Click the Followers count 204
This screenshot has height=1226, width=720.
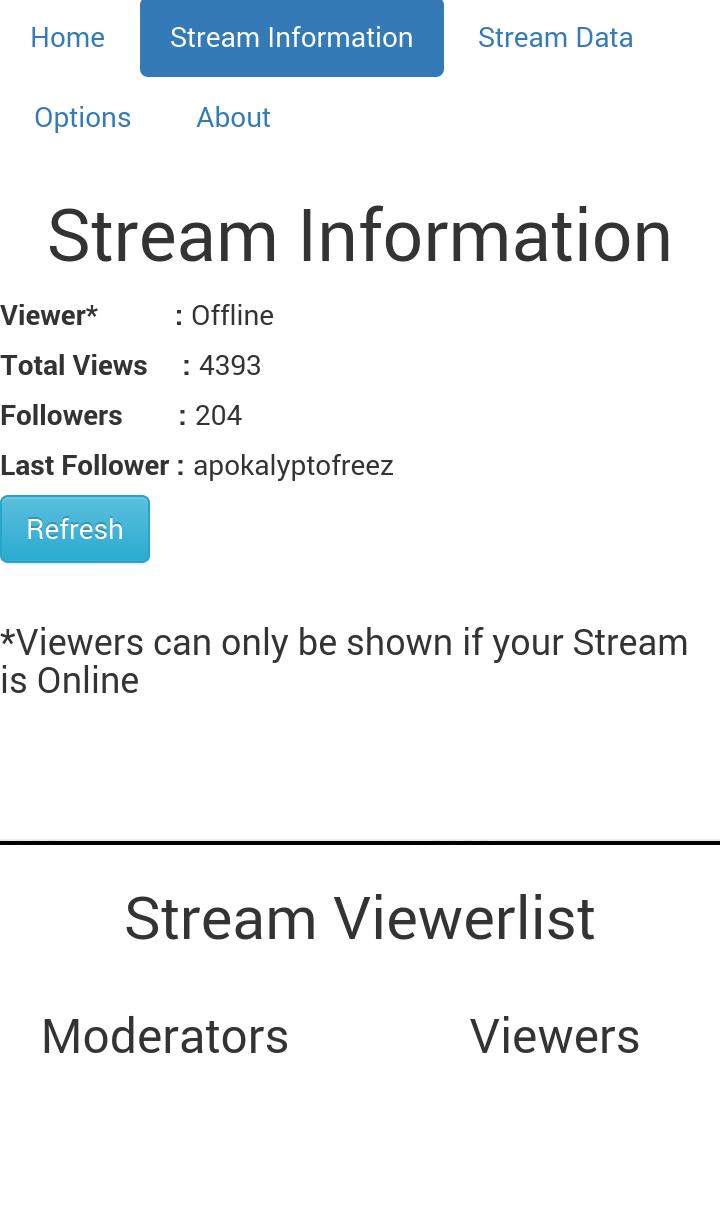pos(218,416)
